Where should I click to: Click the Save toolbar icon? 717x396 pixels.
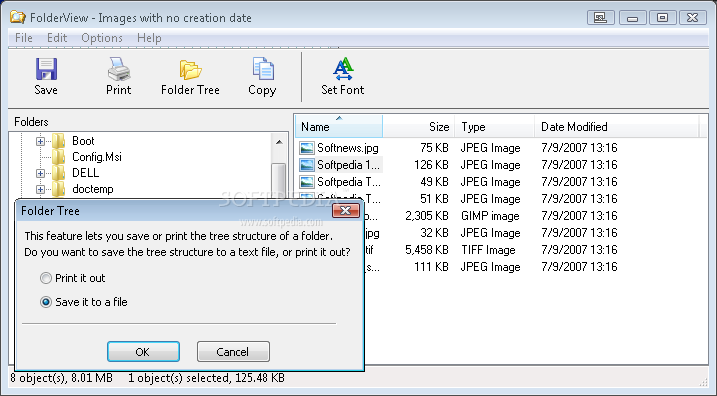[46, 70]
